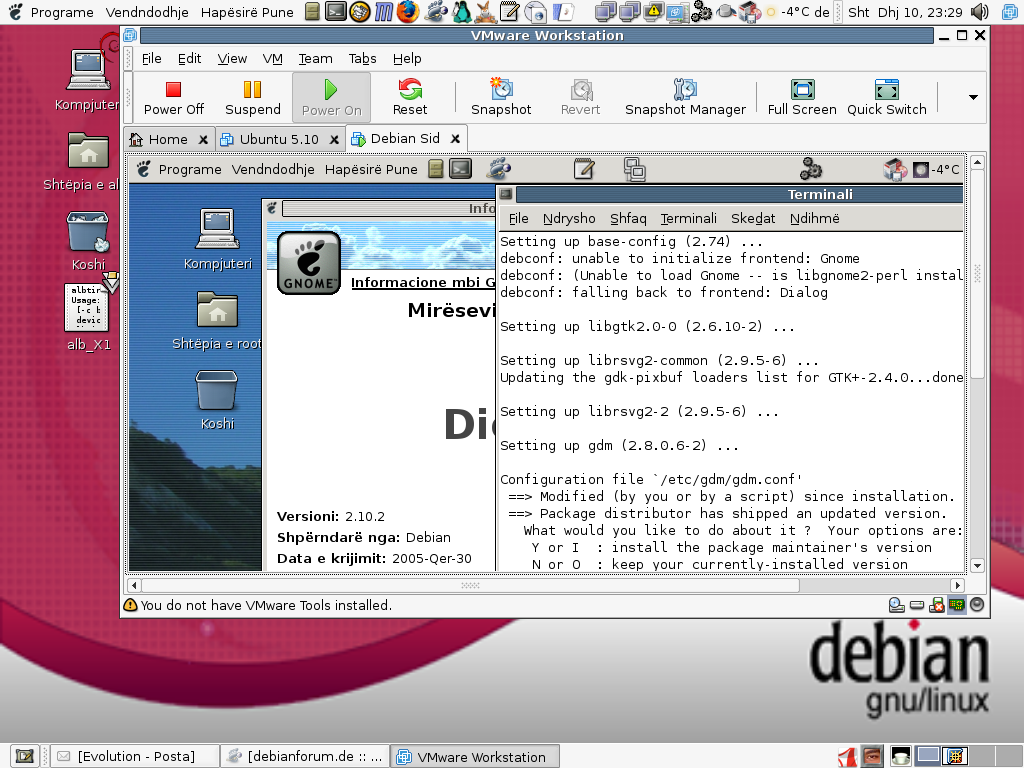Screen dimensions: 1024x768
Task: Open the VMware Help menu
Action: click(x=407, y=59)
